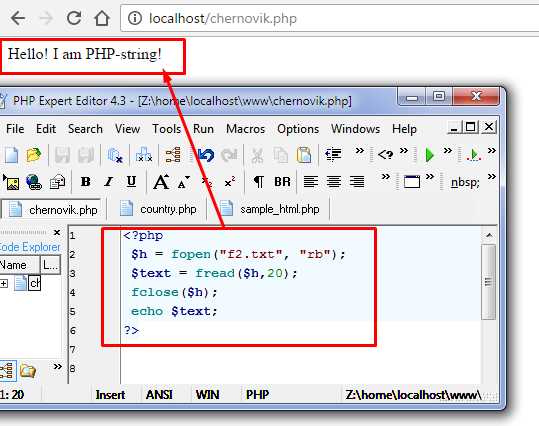
Task: Click the form insert toolbar icon
Action: [x=57, y=182]
